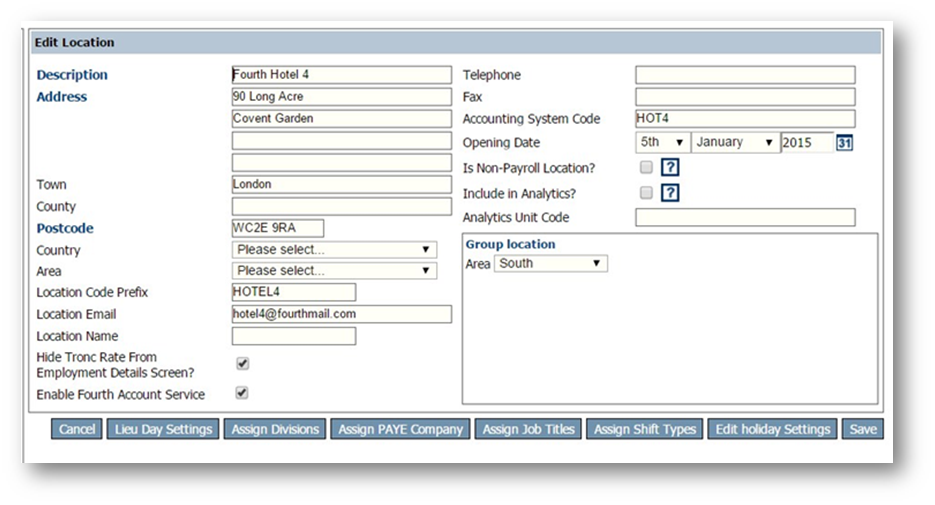The height and width of the screenshot is (505, 935).
Task: Click into the Telephone input field
Action: click(x=745, y=75)
